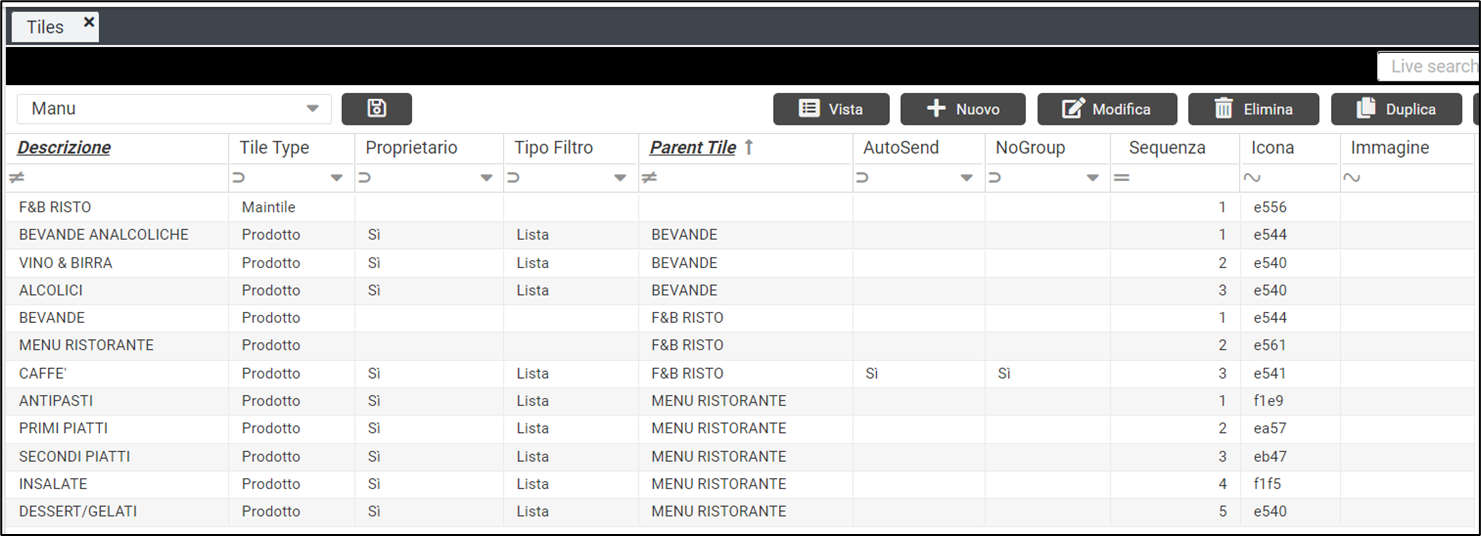Image resolution: width=1481 pixels, height=536 pixels.
Task: Click the Icona tilde filter operator icon
Action: coord(1251,178)
